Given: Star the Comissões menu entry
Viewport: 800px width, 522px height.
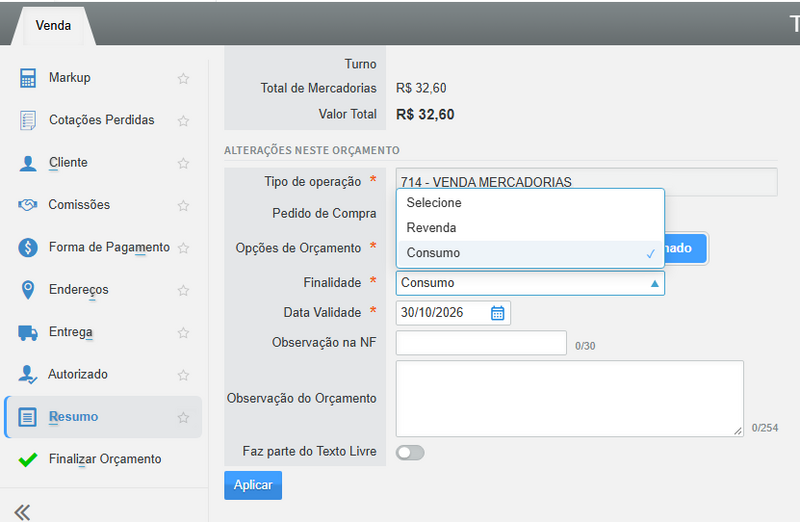Looking at the screenshot, I should click(183, 206).
